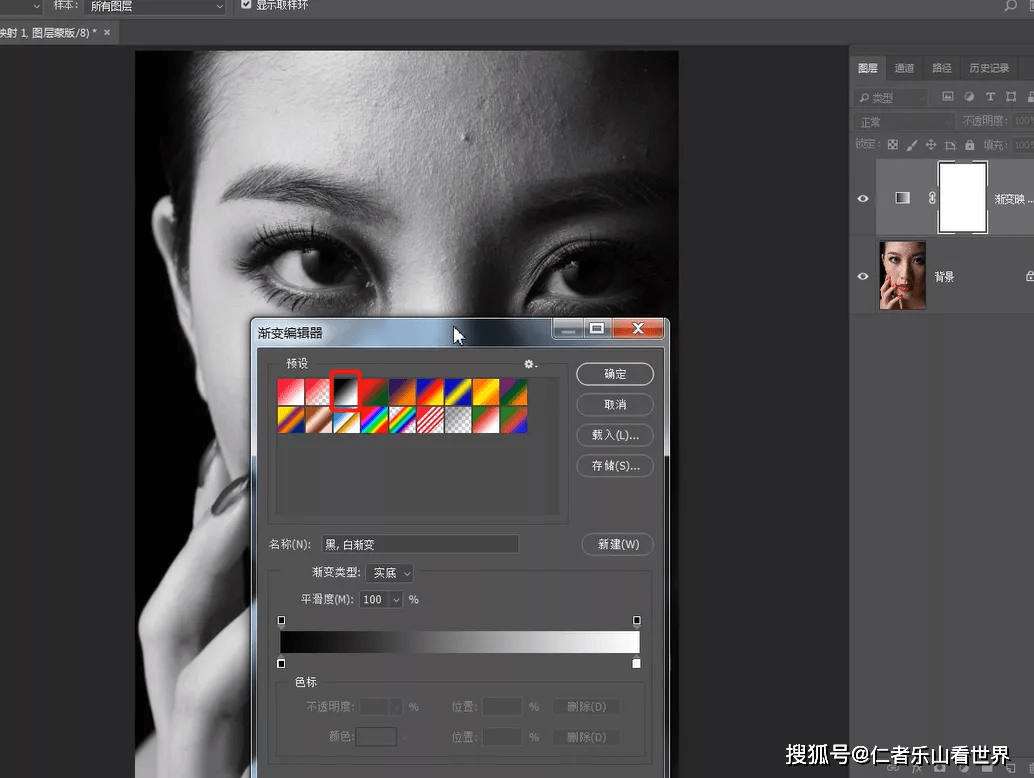Click the pixel layer filter icon

click(x=948, y=96)
